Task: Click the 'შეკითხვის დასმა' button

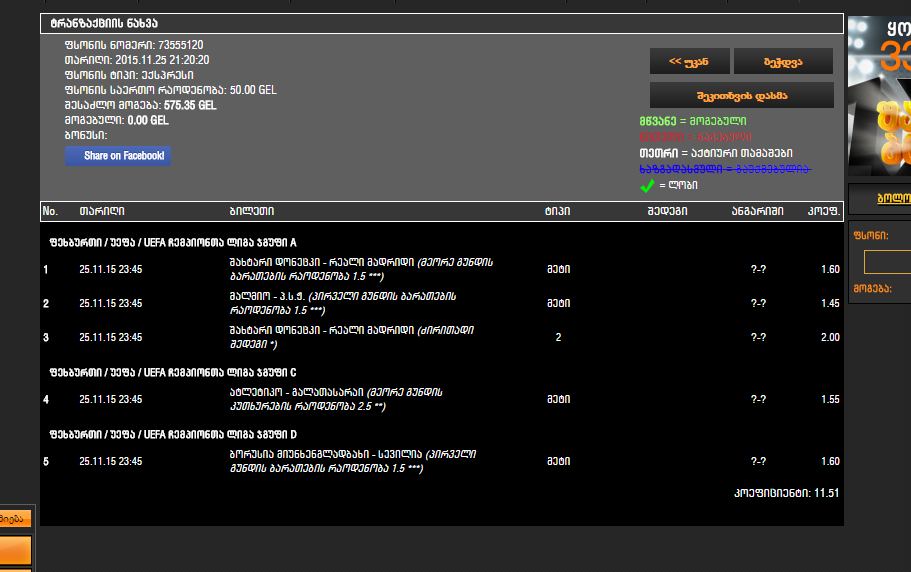Action: 742,95
